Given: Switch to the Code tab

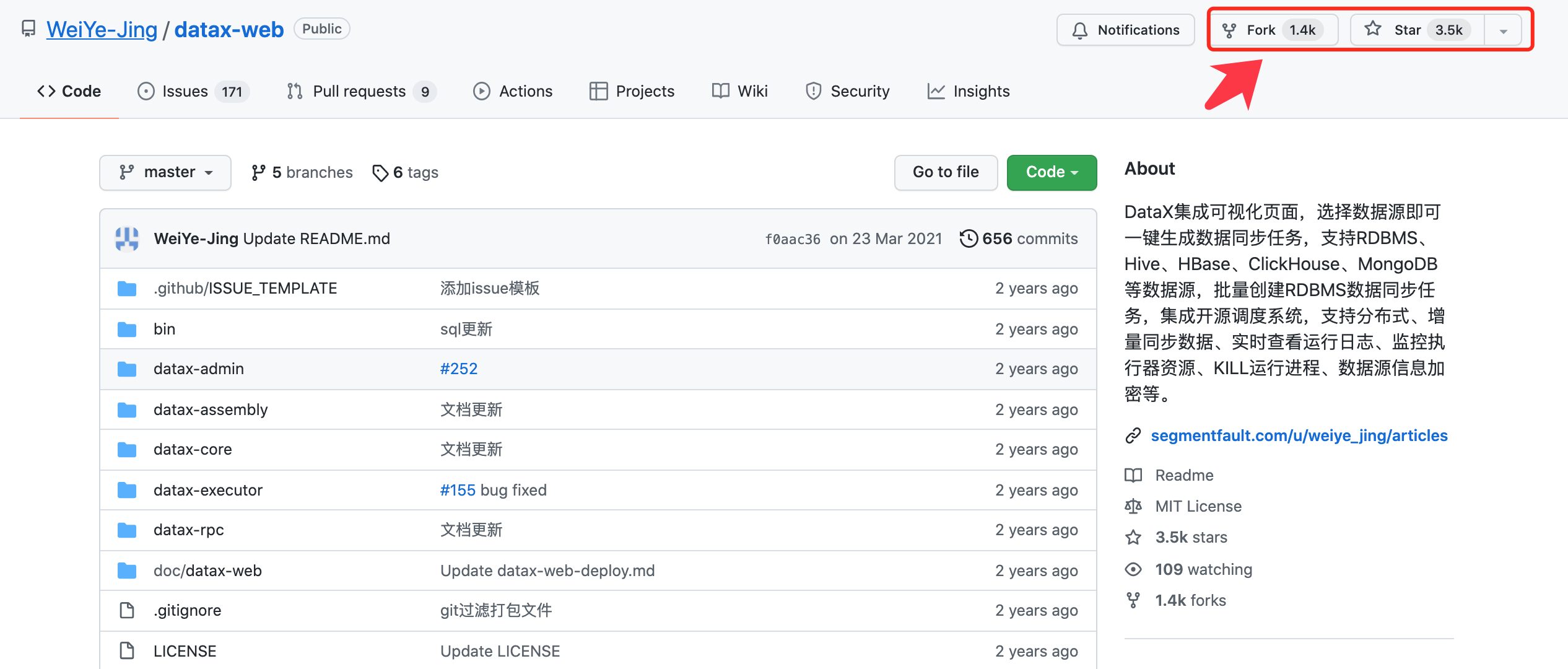Looking at the screenshot, I should pos(69,91).
